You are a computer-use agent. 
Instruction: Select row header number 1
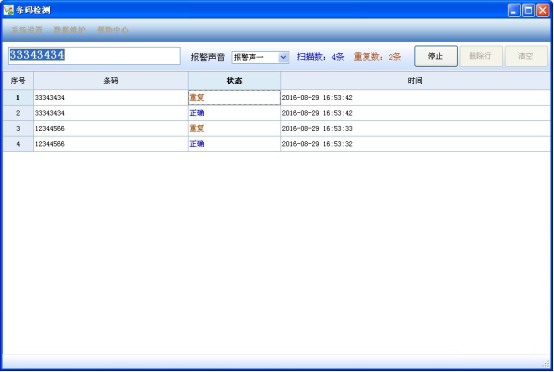click(18, 98)
